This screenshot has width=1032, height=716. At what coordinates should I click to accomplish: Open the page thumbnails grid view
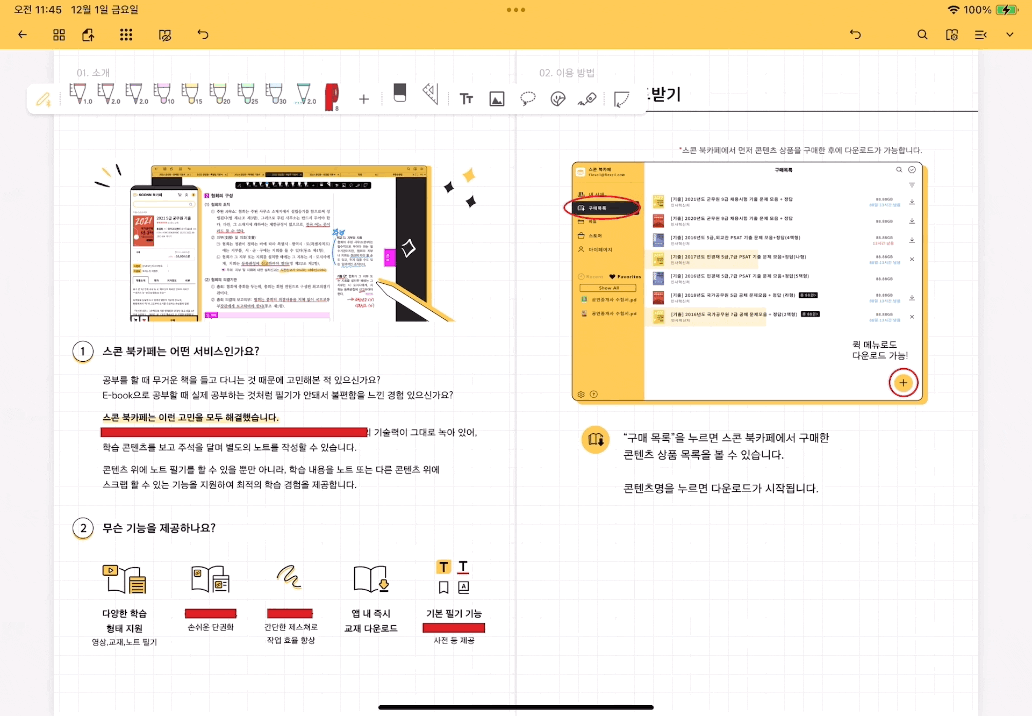59,34
